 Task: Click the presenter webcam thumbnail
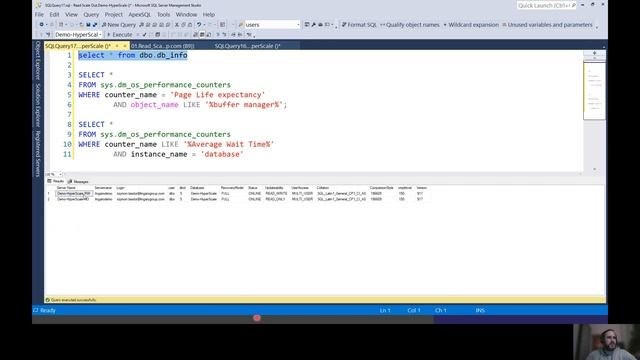click(x=607, y=342)
